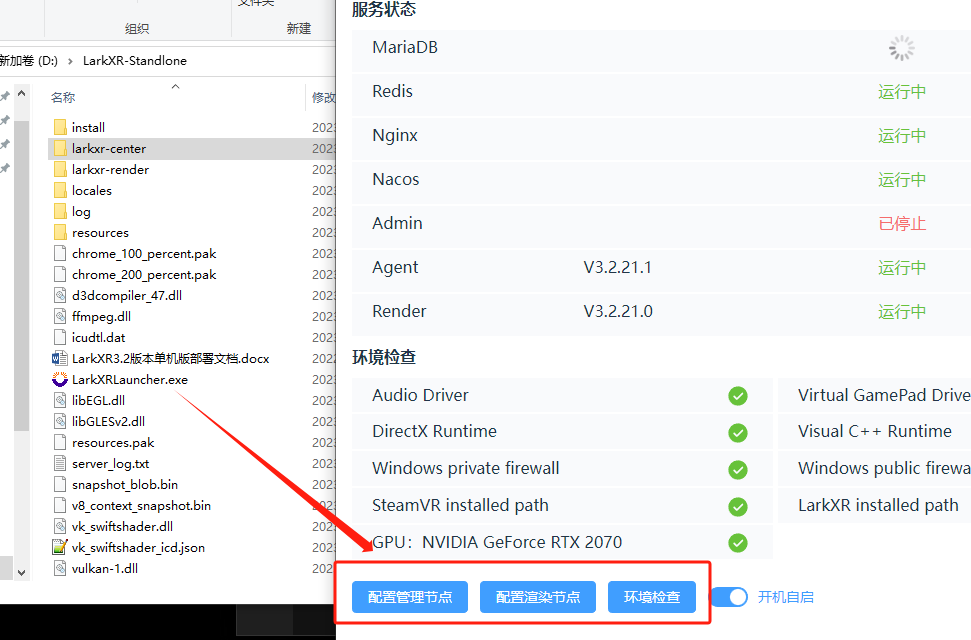Click the v8_context_snapshot.bin file icon

pyautogui.click(x=60, y=506)
